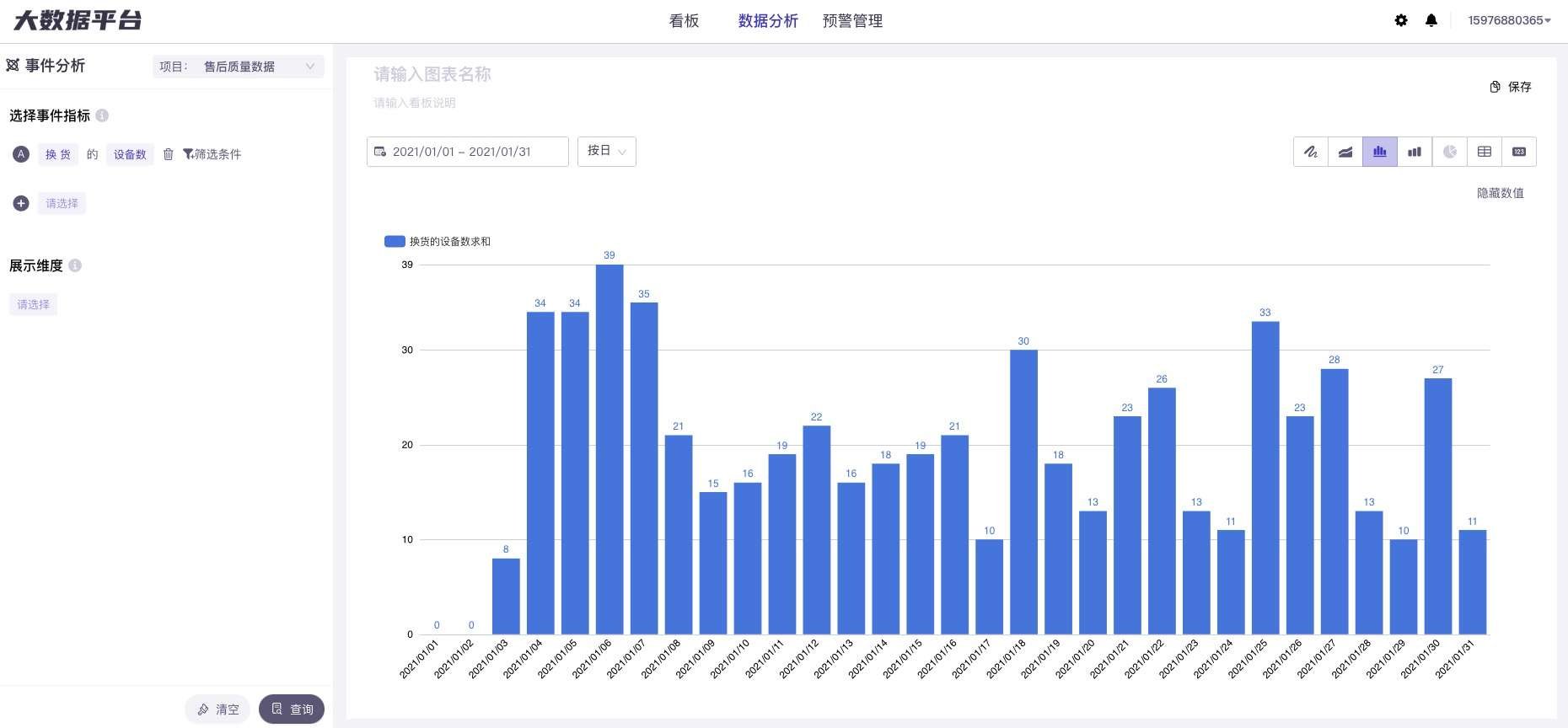This screenshot has height=728, width=1568.
Task: Click the calendar icon in date field
Action: click(380, 152)
